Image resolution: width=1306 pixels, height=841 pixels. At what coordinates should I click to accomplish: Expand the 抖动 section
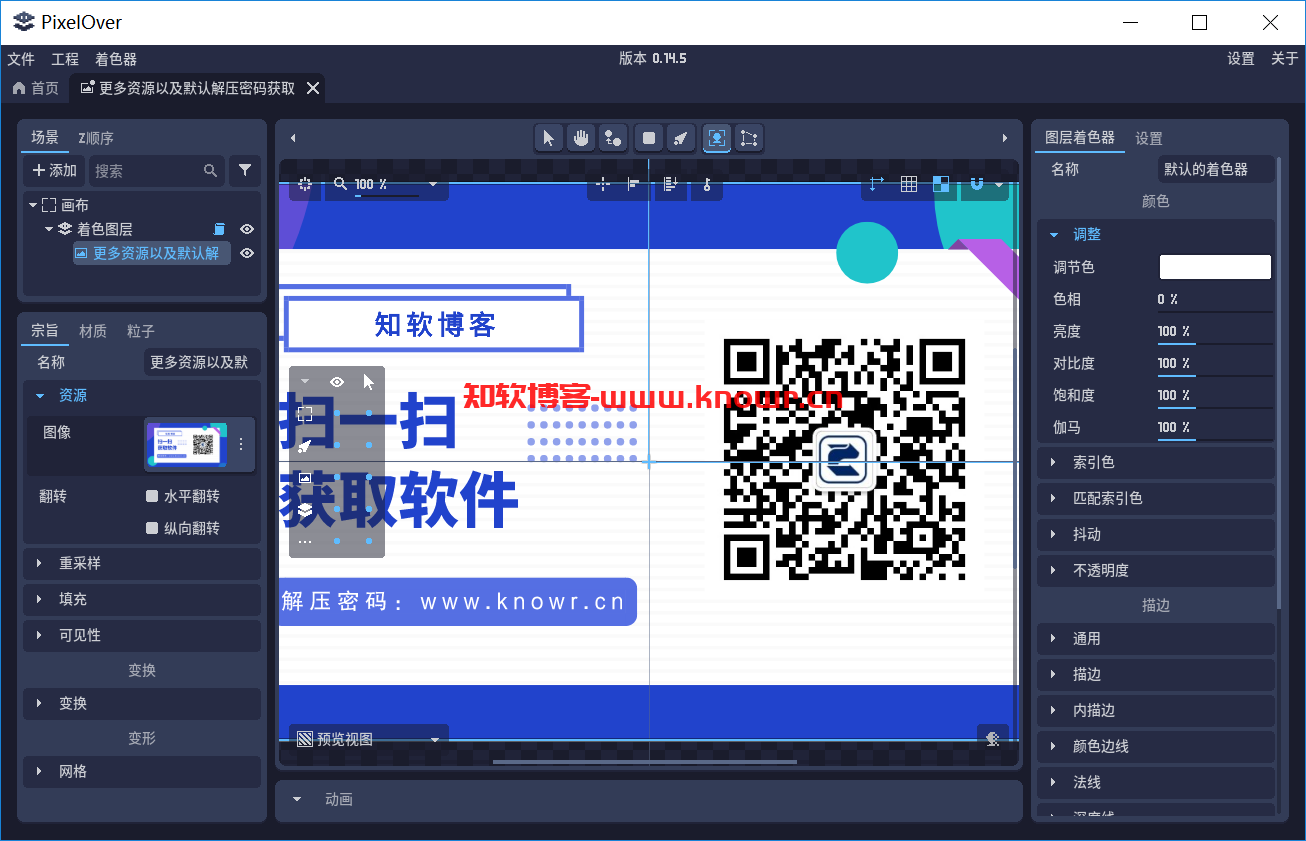click(x=1155, y=534)
